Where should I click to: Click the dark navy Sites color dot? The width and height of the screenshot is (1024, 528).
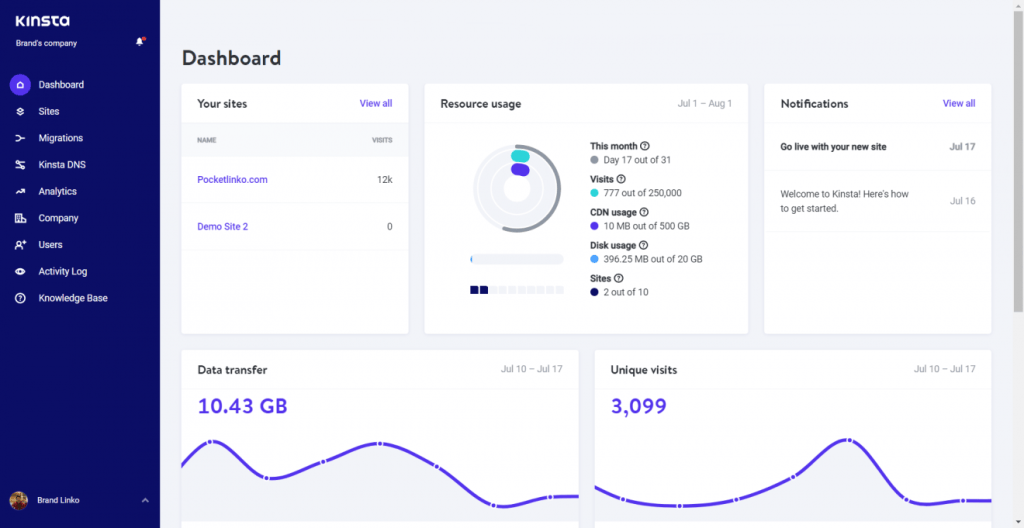pyautogui.click(x=594, y=292)
